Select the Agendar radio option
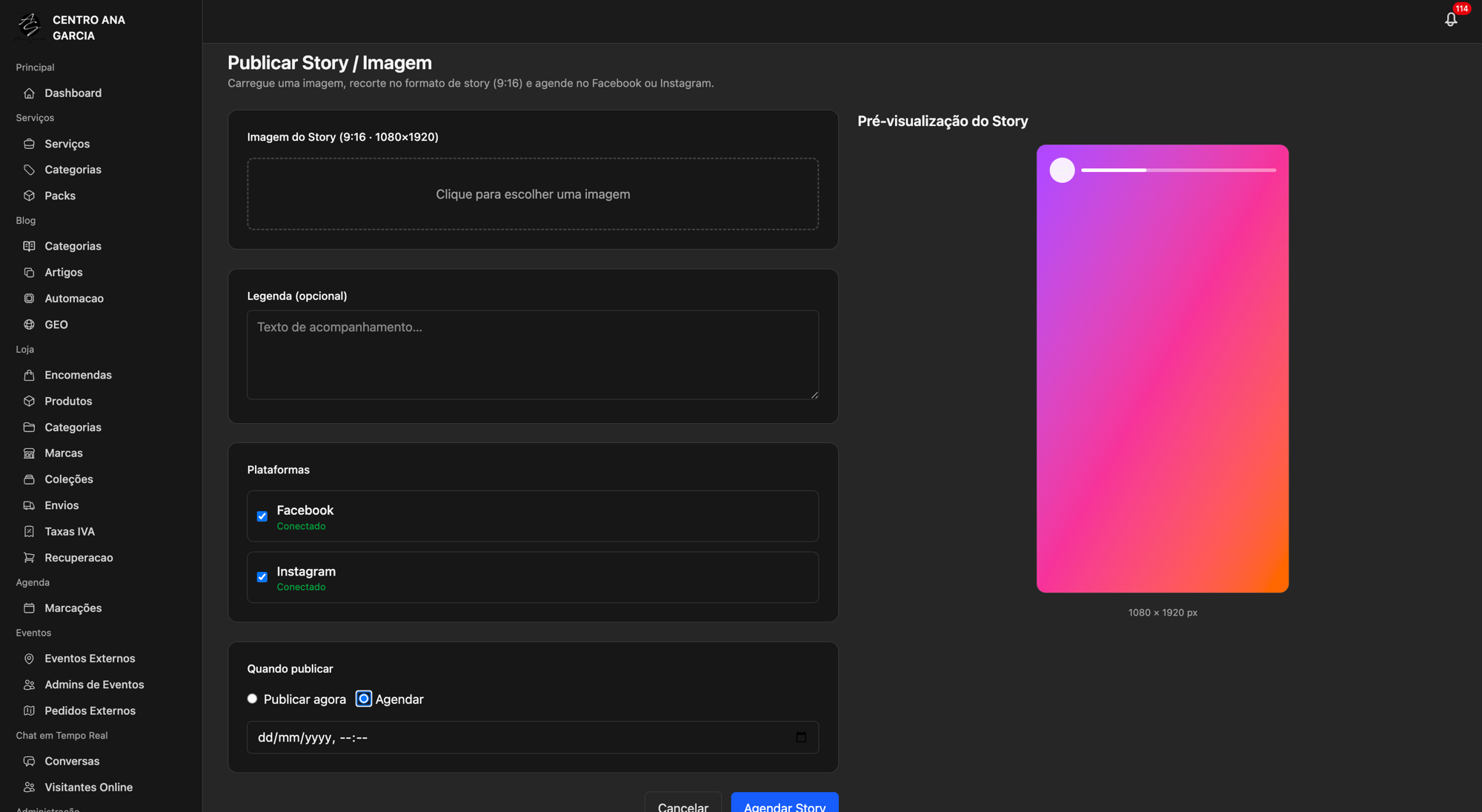 click(364, 699)
